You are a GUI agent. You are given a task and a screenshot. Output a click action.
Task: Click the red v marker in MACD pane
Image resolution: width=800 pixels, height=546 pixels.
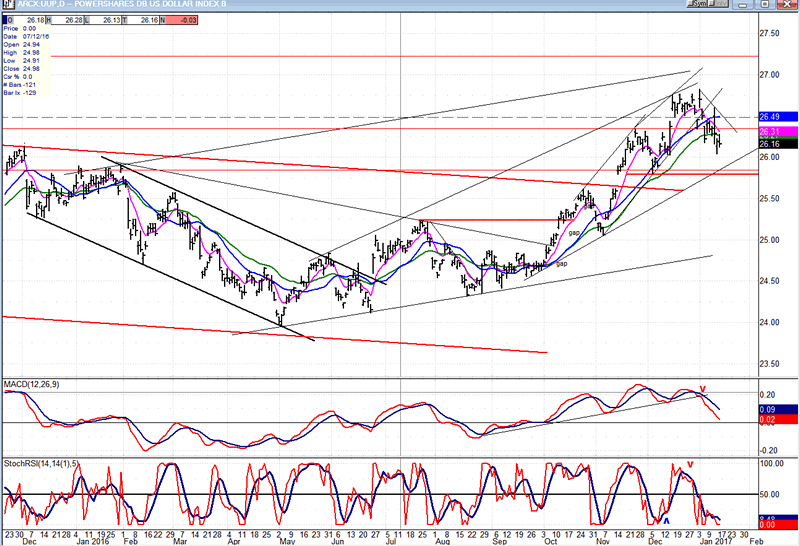click(x=703, y=389)
